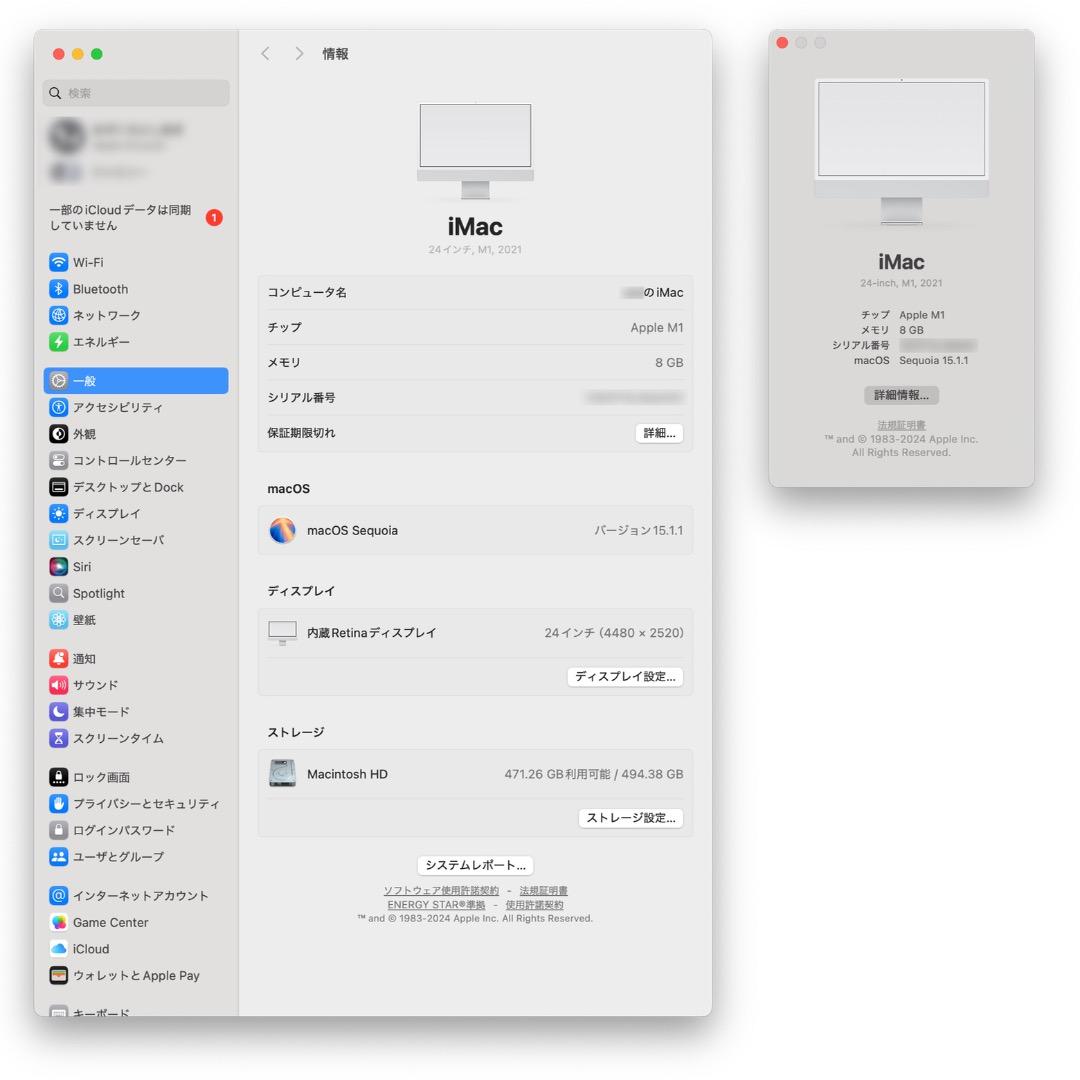Click the macOS Sequoia version icon
This screenshot has height=1080, width=1080.
click(281, 531)
